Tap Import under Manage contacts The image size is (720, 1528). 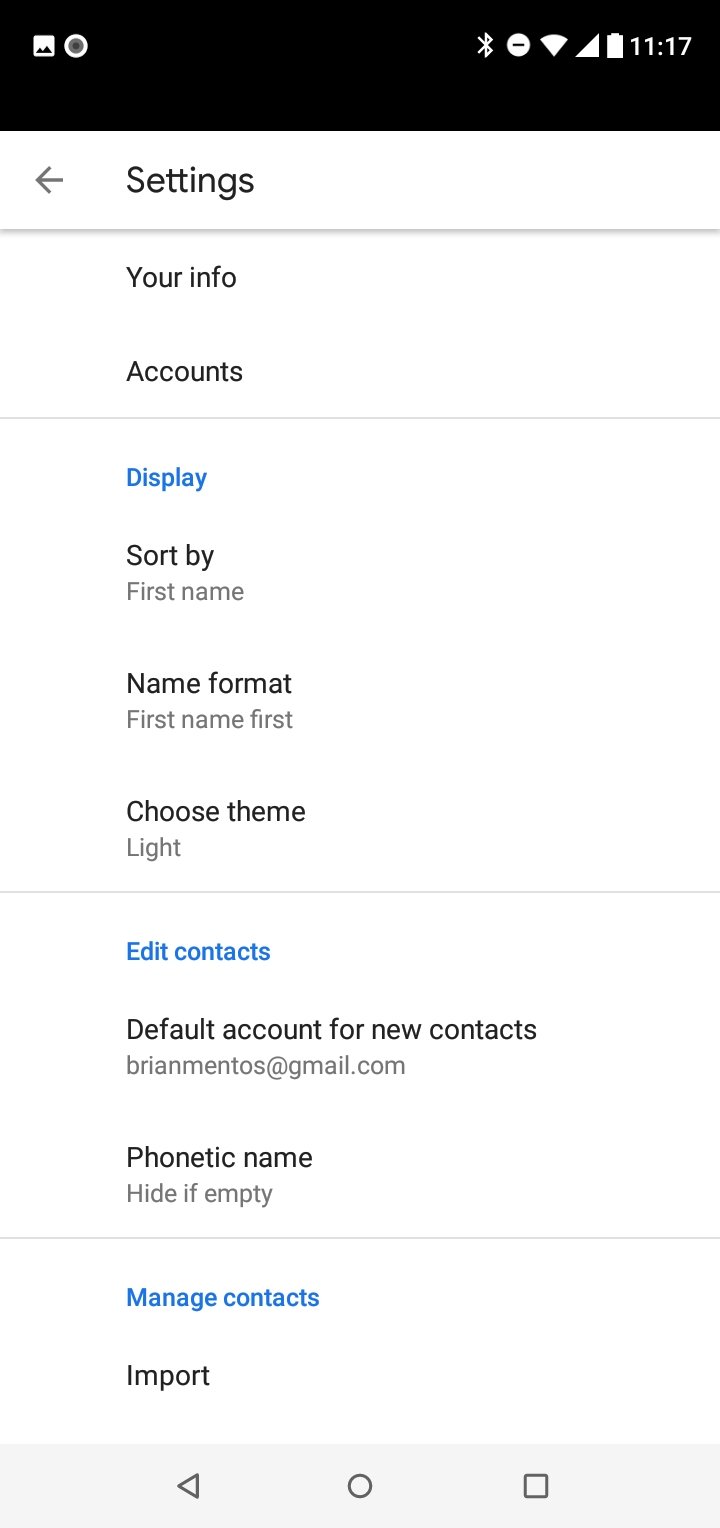click(360, 1376)
